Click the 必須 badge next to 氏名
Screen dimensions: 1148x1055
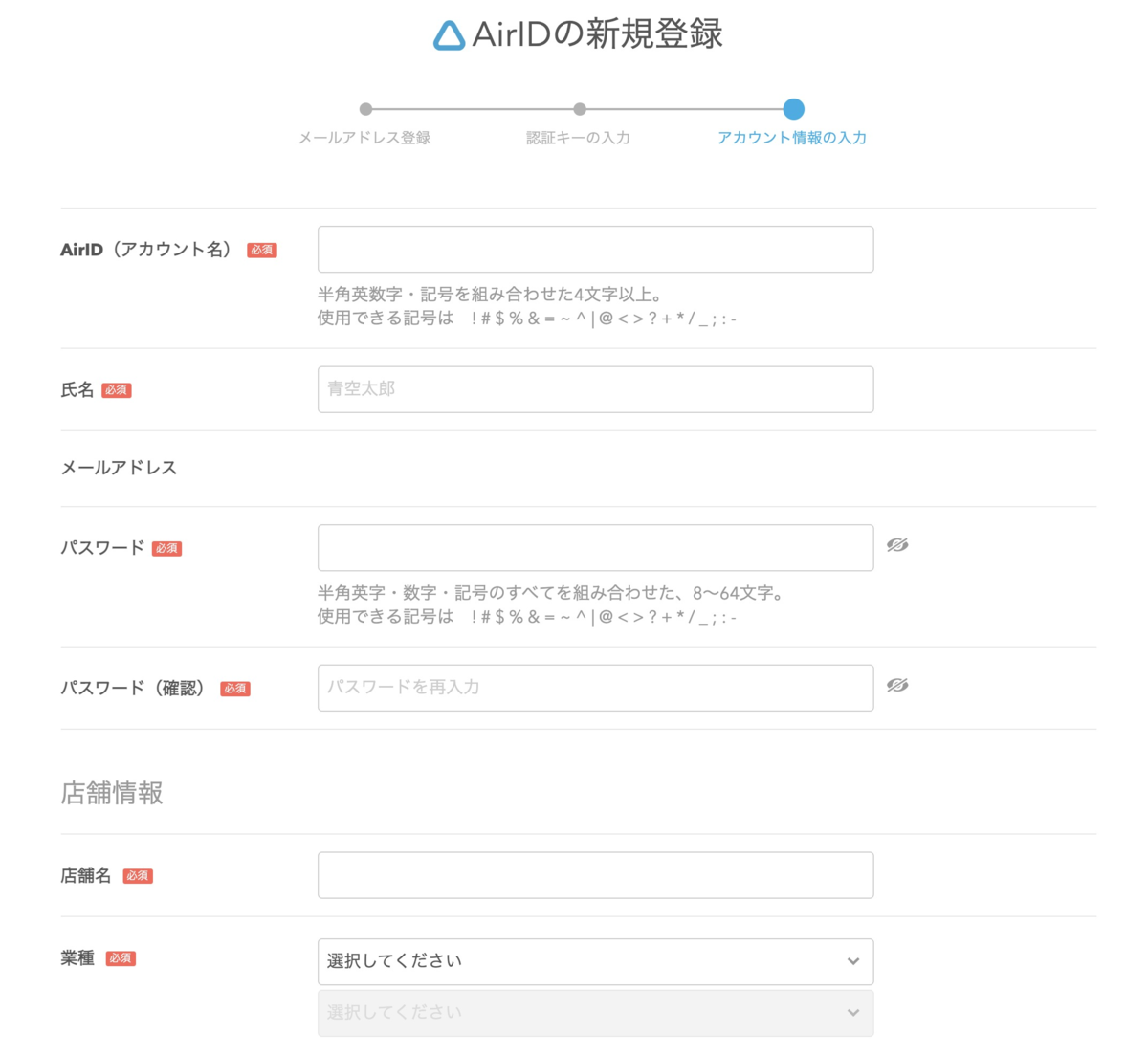(117, 390)
